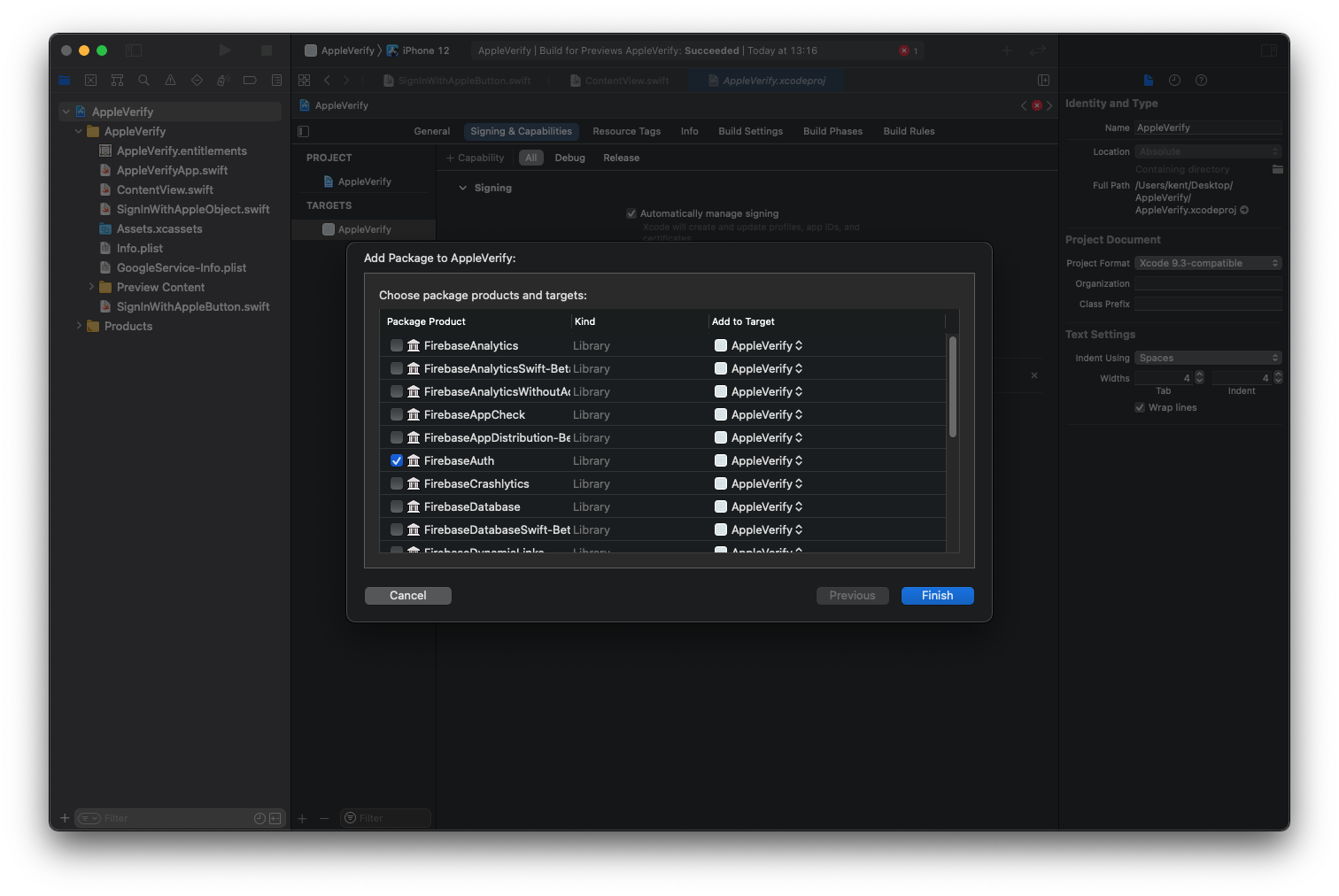This screenshot has height=896, width=1339.
Task: Open the Find navigator magnifier icon
Action: point(143,81)
